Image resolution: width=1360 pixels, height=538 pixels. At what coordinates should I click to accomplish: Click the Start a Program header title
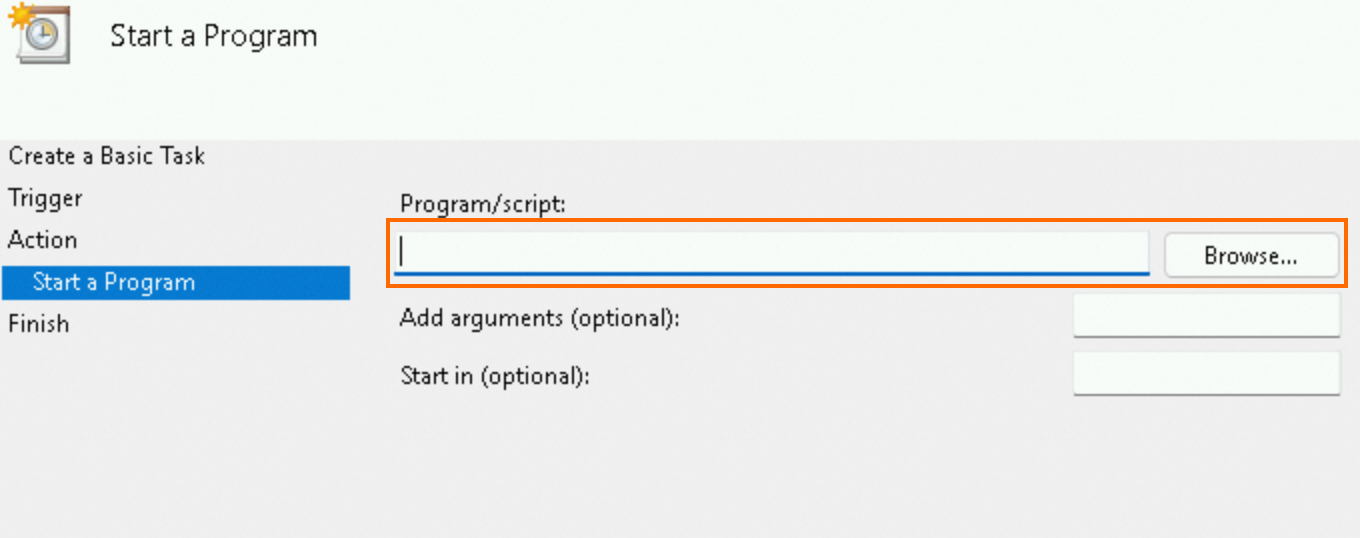coord(213,36)
